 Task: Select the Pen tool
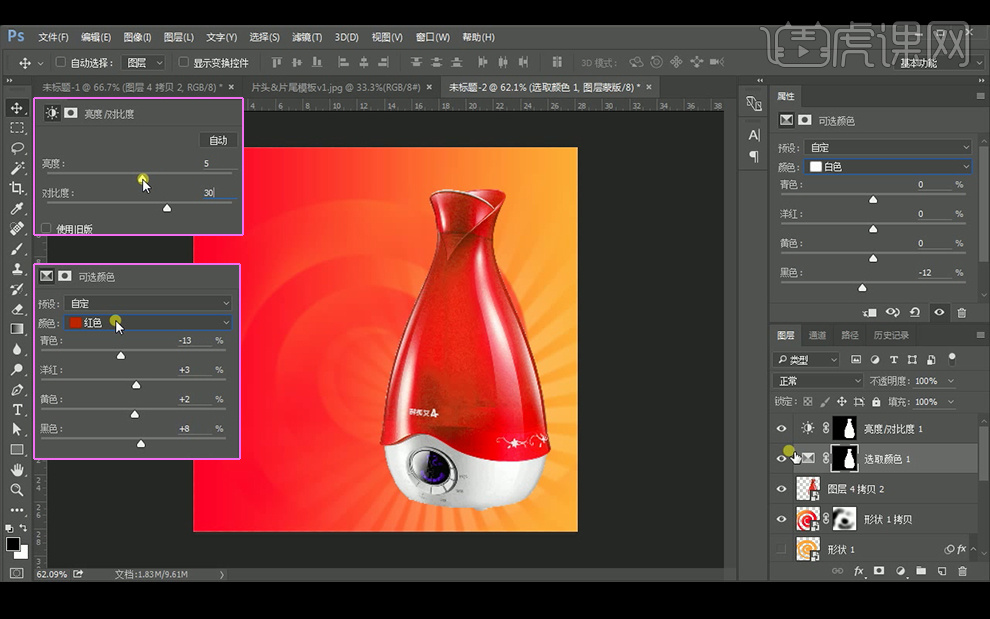point(17,389)
